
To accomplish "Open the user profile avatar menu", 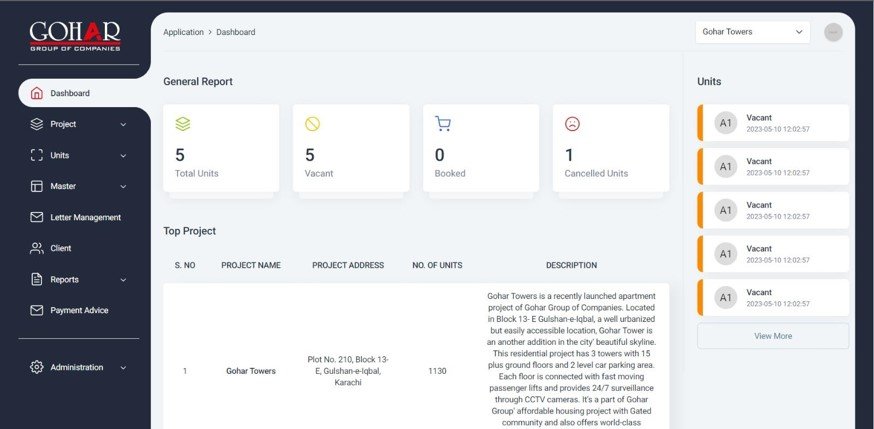I will pyautogui.click(x=833, y=32).
